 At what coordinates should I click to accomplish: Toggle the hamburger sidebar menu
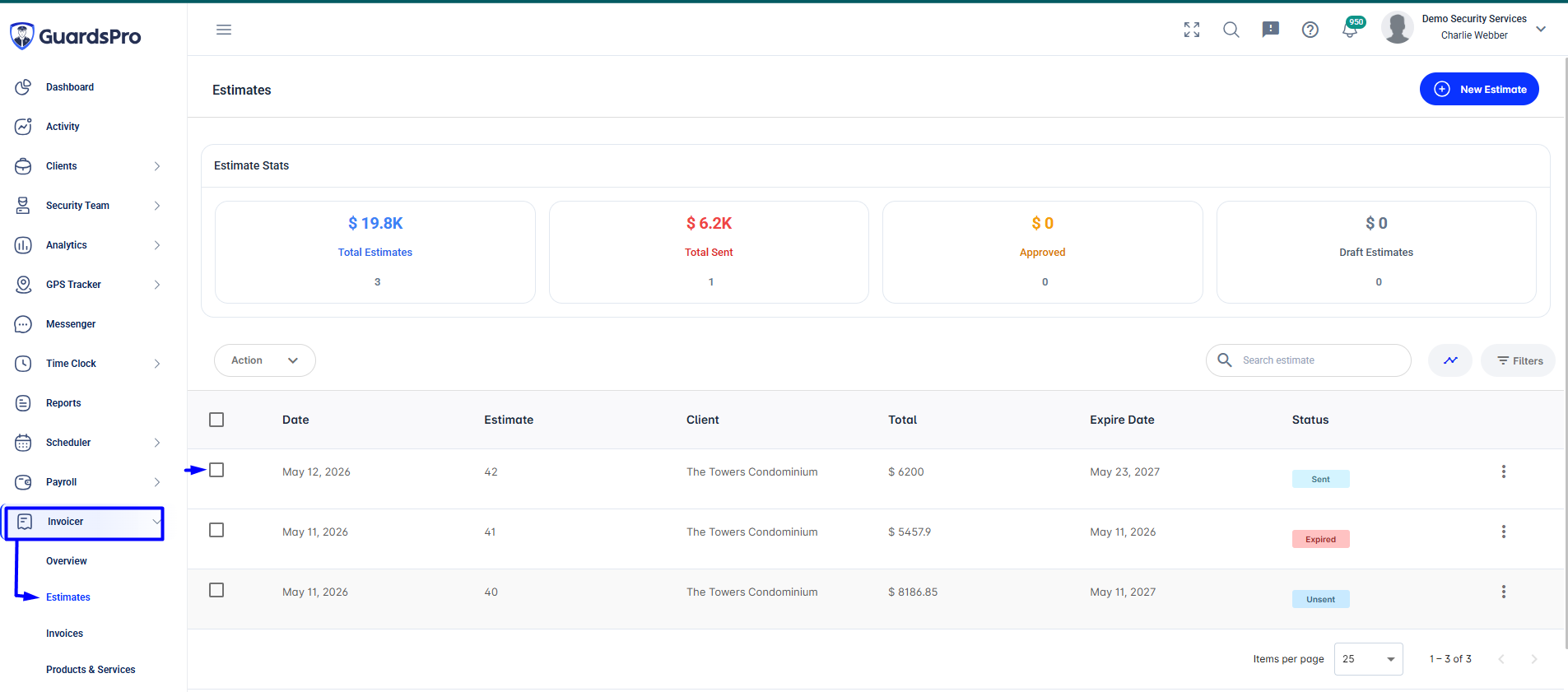coord(224,30)
